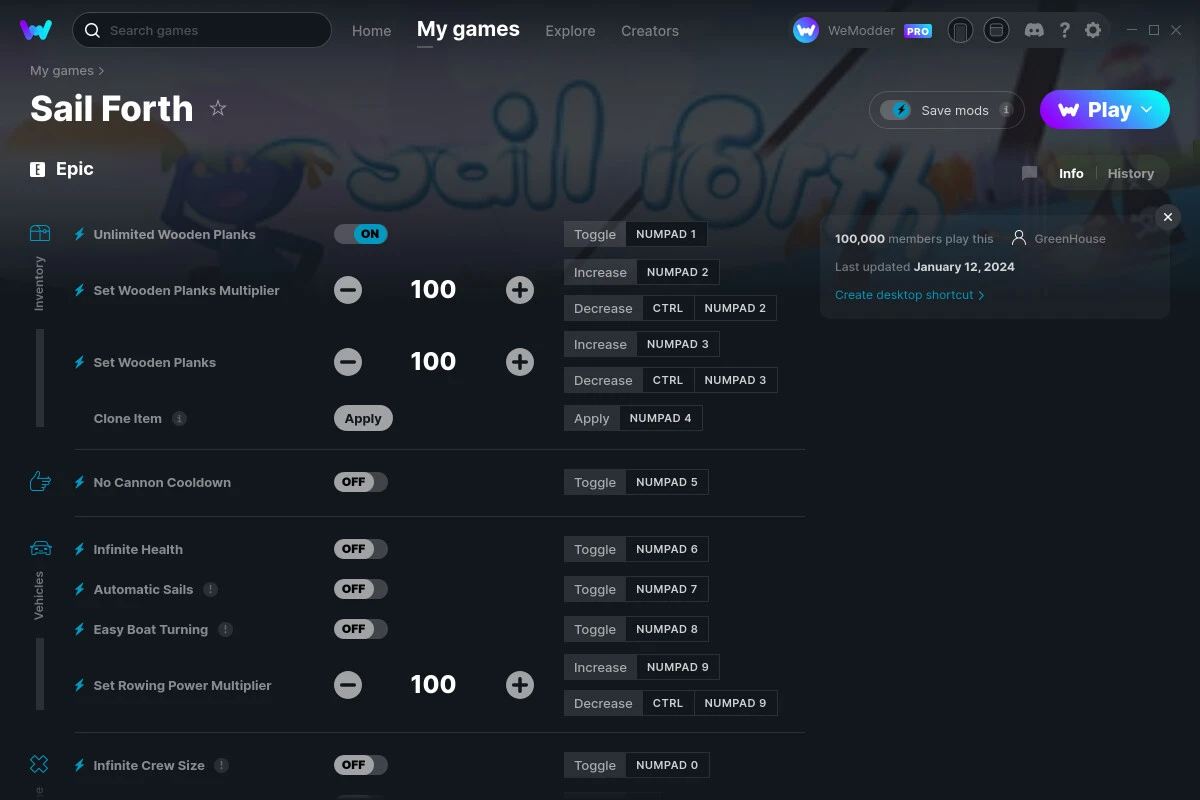Turn off Unlimited Wooden Planks toggle
Screen dimensions: 1200x800
(361, 234)
